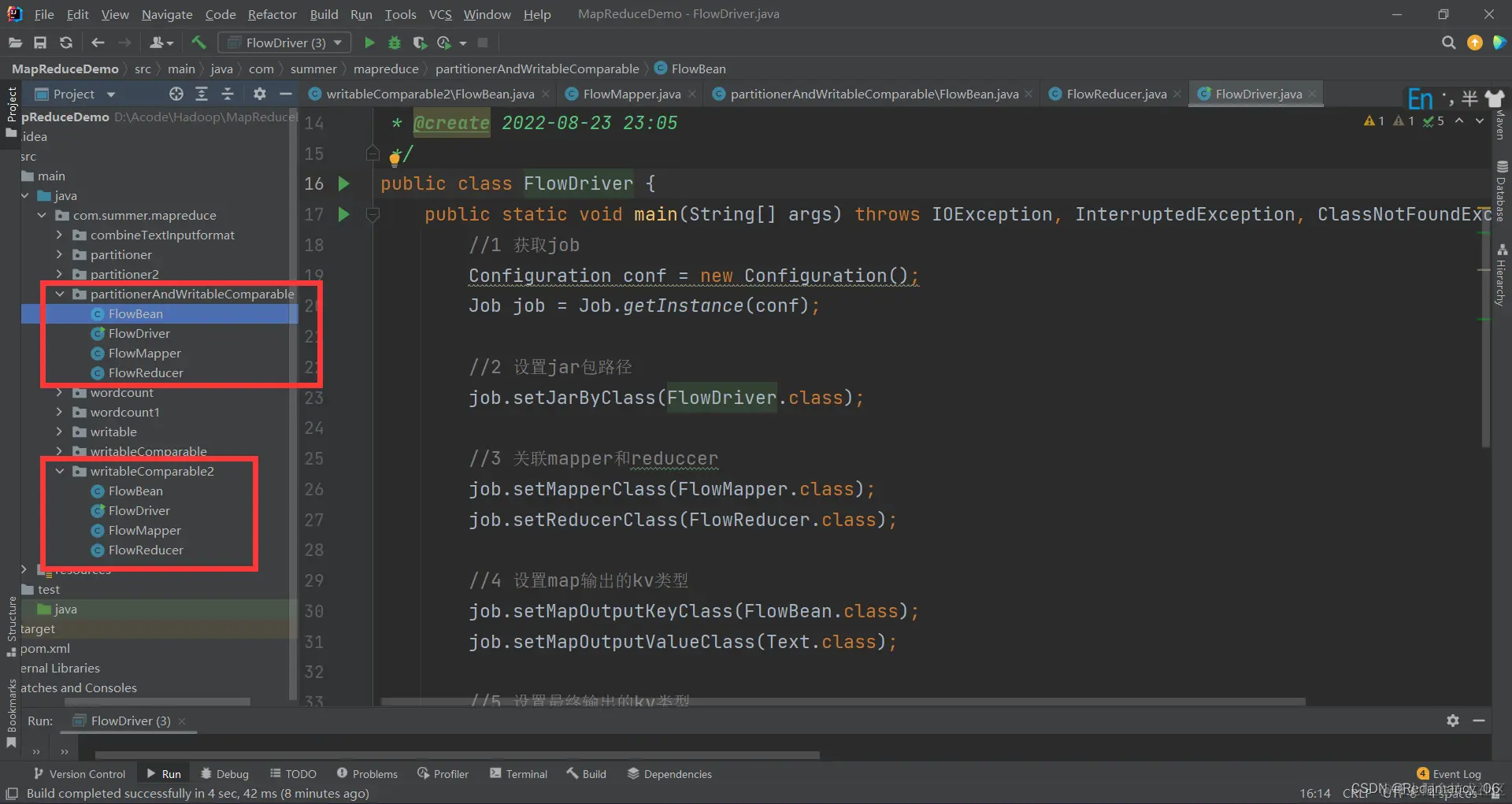Expand all nodes in Project panel

pos(202,94)
